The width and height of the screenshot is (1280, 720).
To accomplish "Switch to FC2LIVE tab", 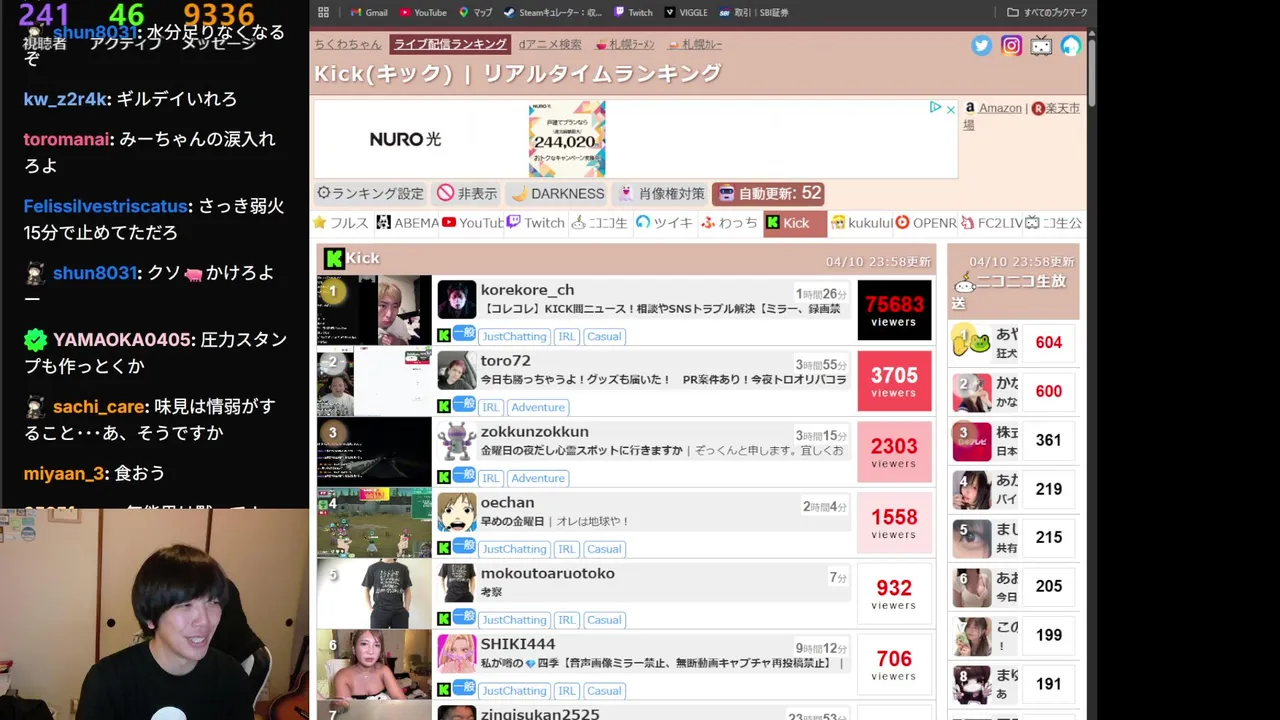I will point(992,223).
